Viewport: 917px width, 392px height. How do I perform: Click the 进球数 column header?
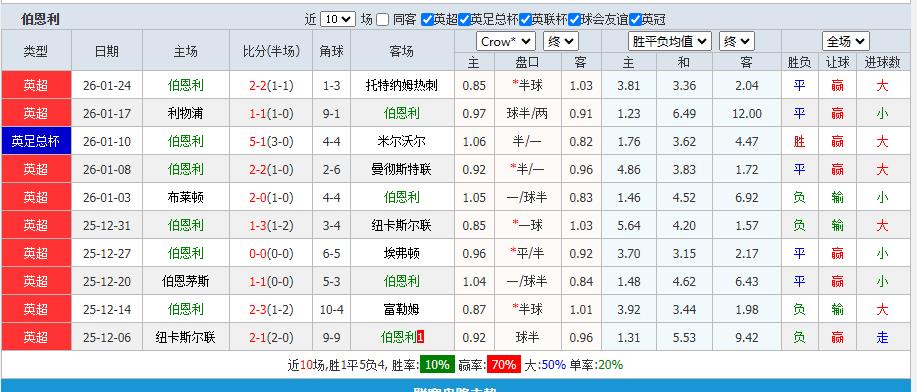pos(882,62)
